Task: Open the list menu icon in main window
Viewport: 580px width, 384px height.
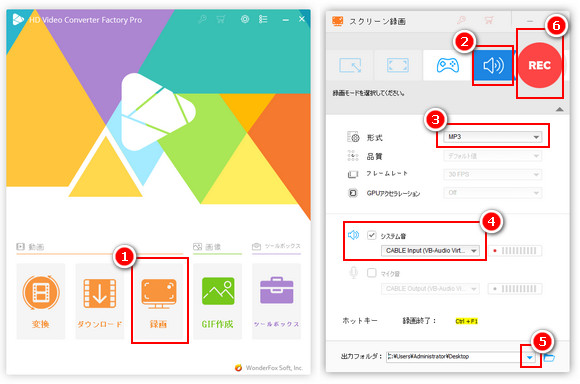Action: pyautogui.click(x=263, y=19)
